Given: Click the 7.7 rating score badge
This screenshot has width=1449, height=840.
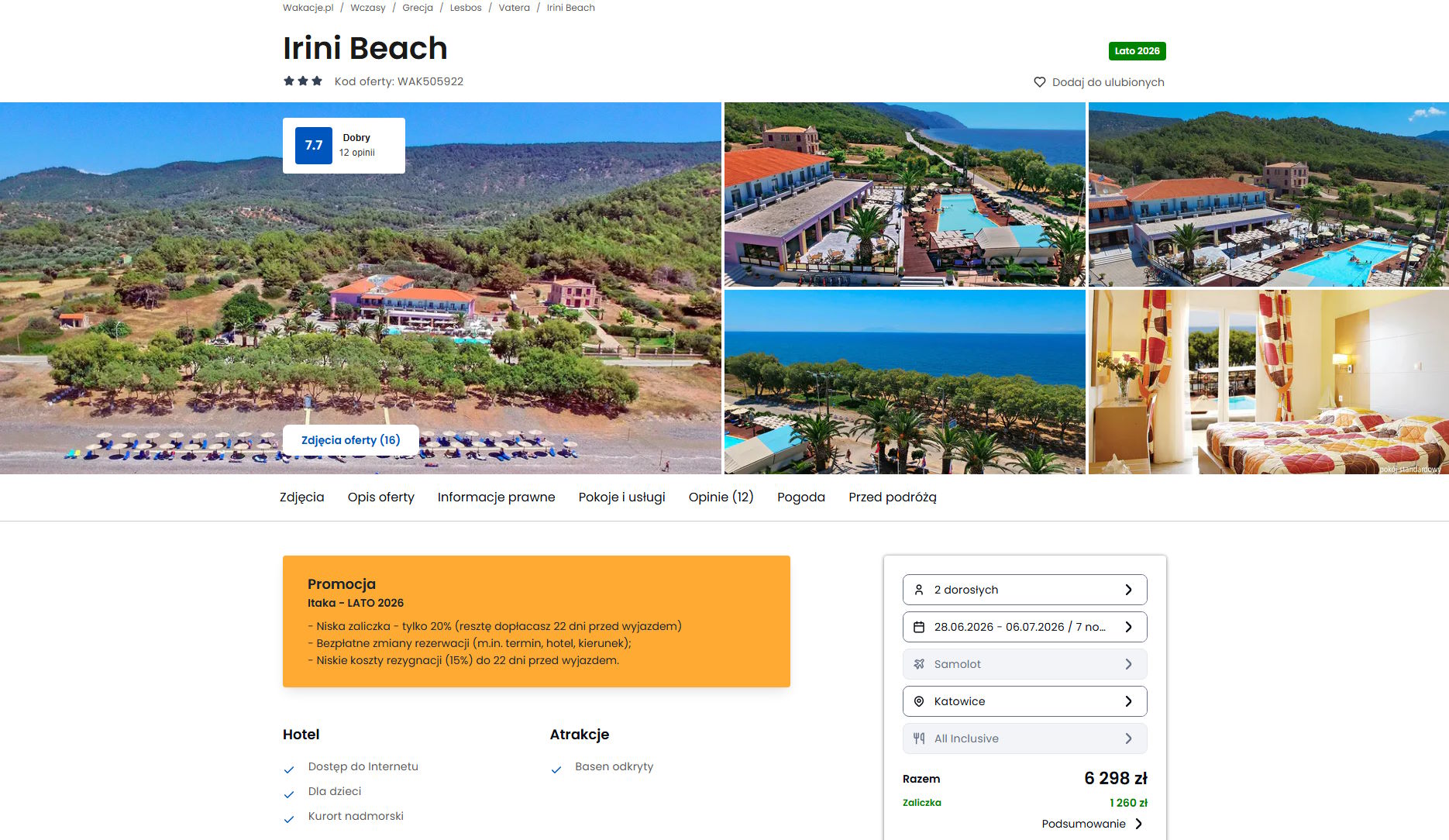Looking at the screenshot, I should coord(314,146).
